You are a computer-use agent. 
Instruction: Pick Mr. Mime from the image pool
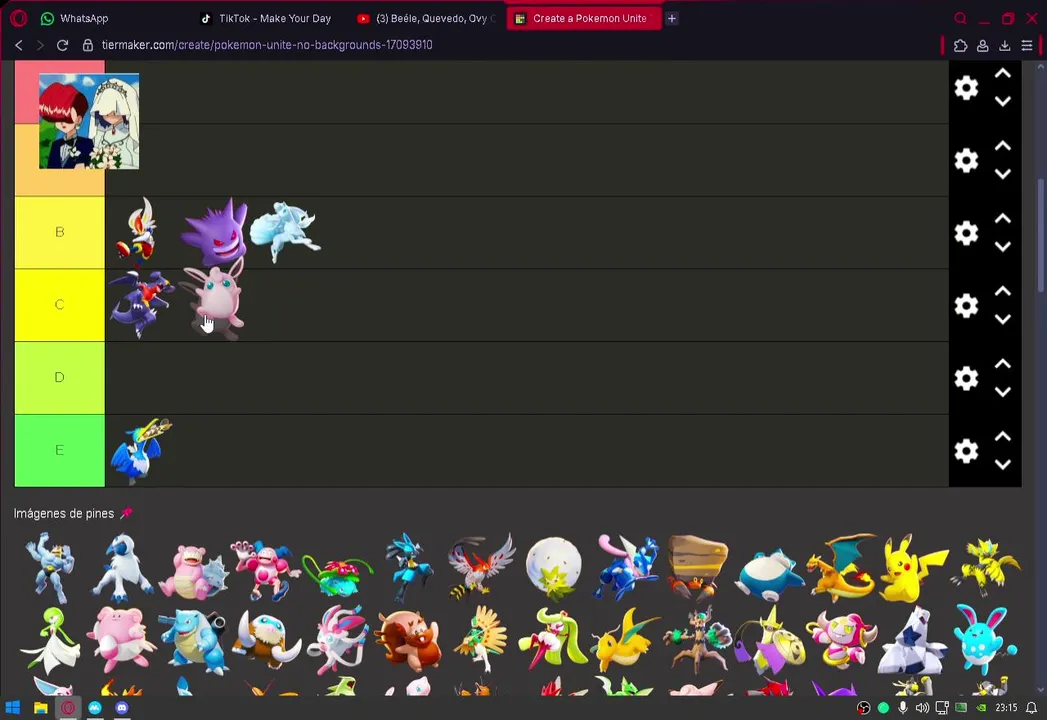pyautogui.click(x=264, y=570)
